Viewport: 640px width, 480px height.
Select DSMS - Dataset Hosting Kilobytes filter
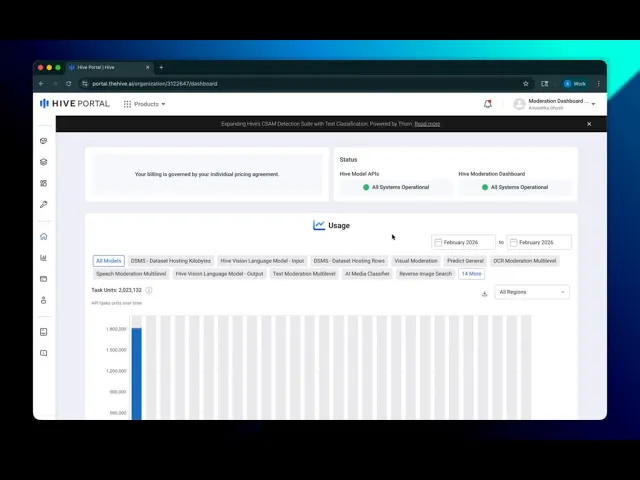pos(171,261)
